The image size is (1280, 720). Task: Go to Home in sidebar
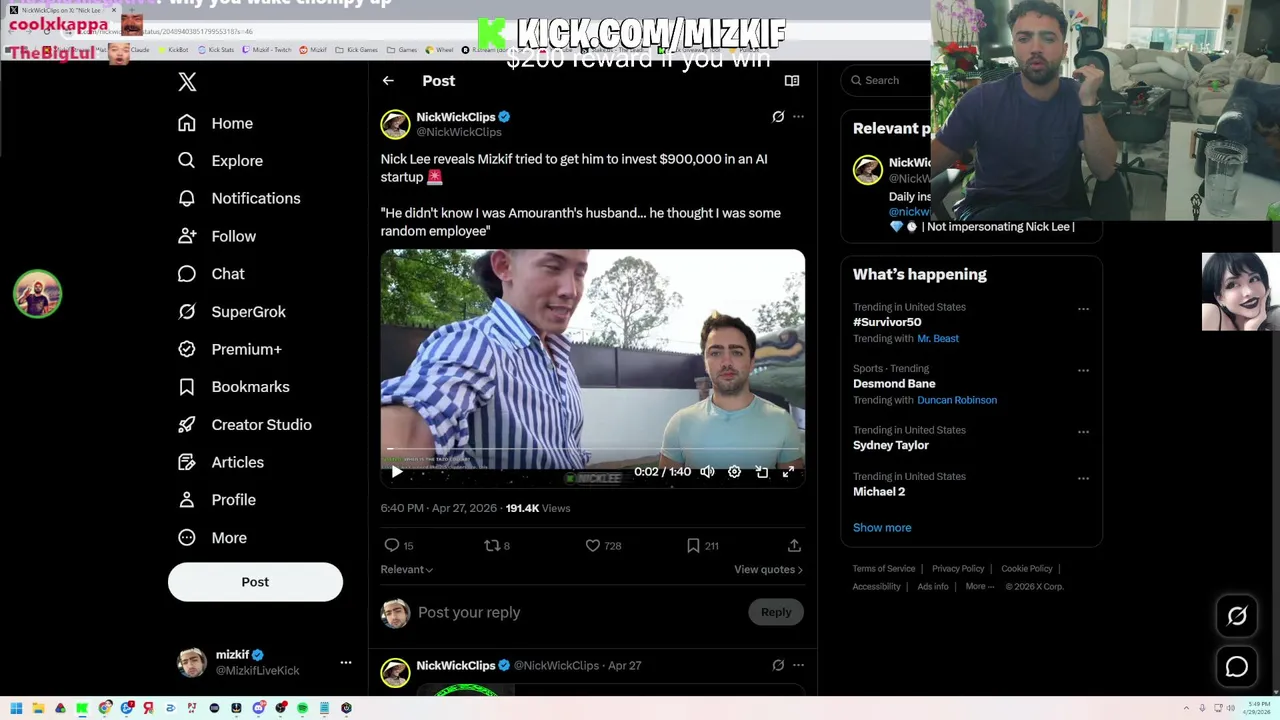click(216, 123)
